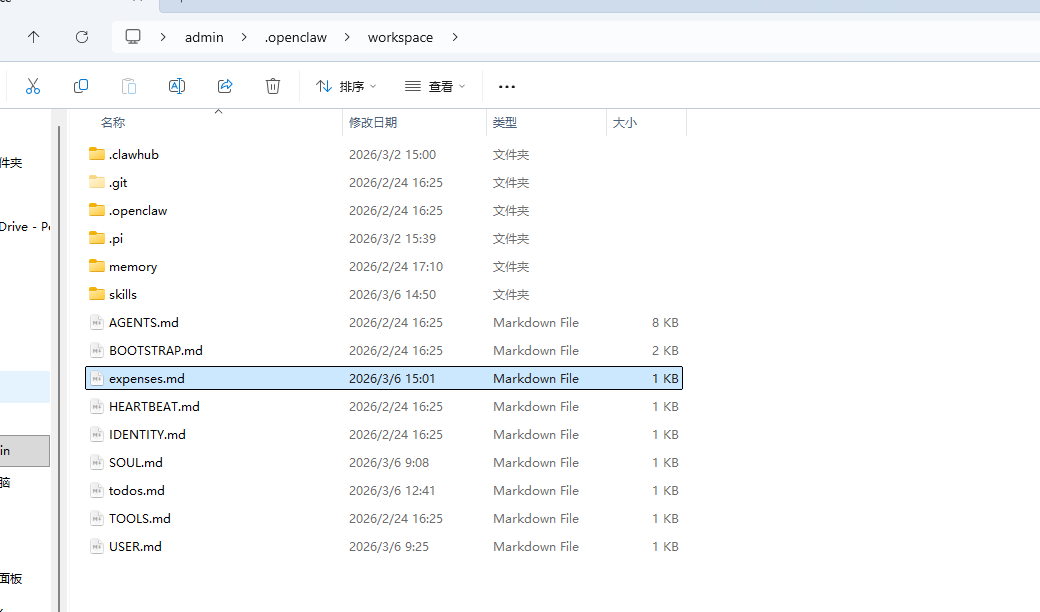This screenshot has height=612, width=1040.
Task: Click the todos.md file icon
Action: coord(97,491)
